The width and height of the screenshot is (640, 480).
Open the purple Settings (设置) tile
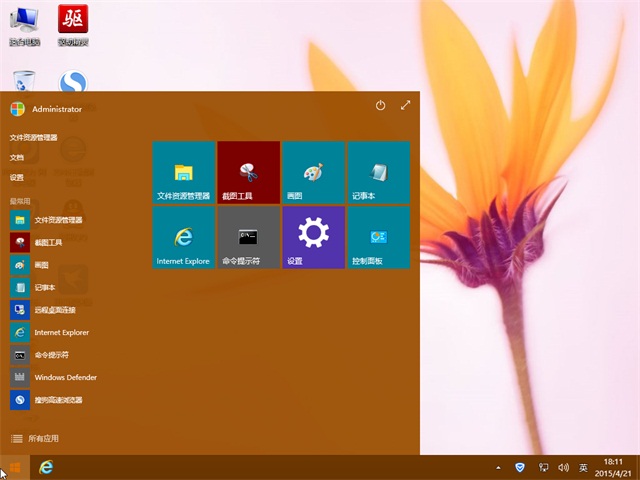[x=313, y=238]
